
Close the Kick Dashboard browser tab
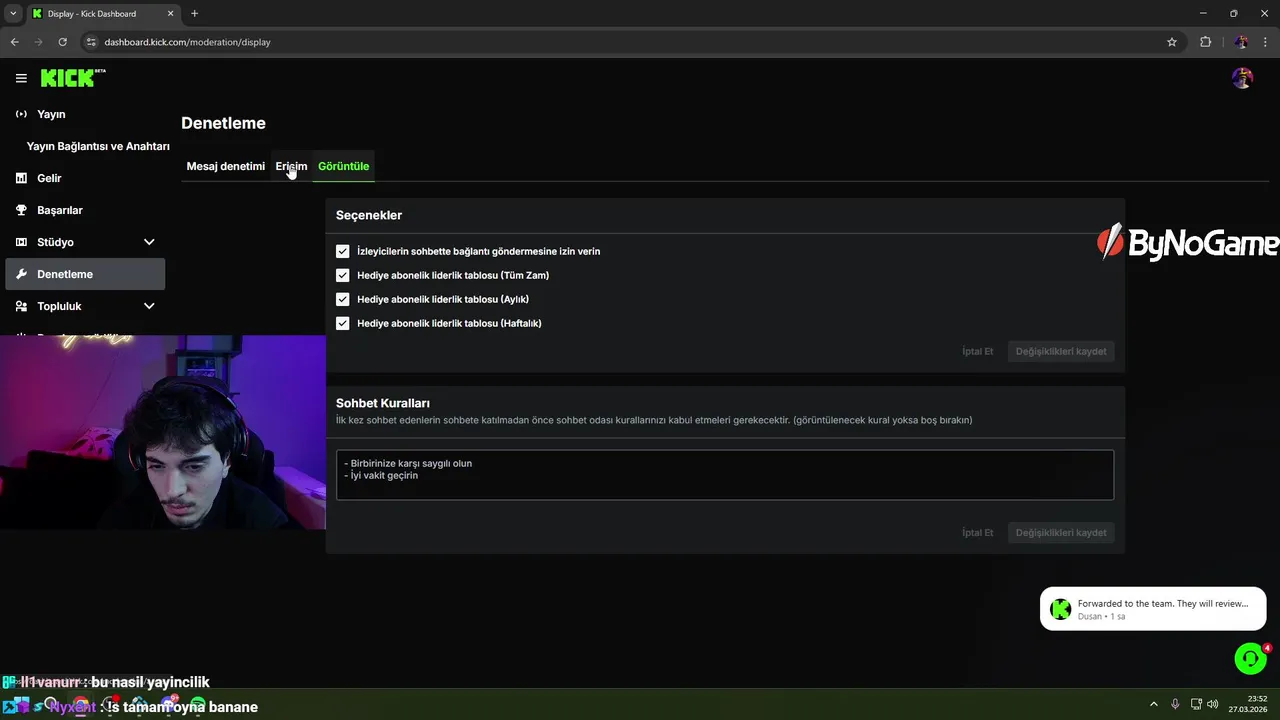coord(170,14)
